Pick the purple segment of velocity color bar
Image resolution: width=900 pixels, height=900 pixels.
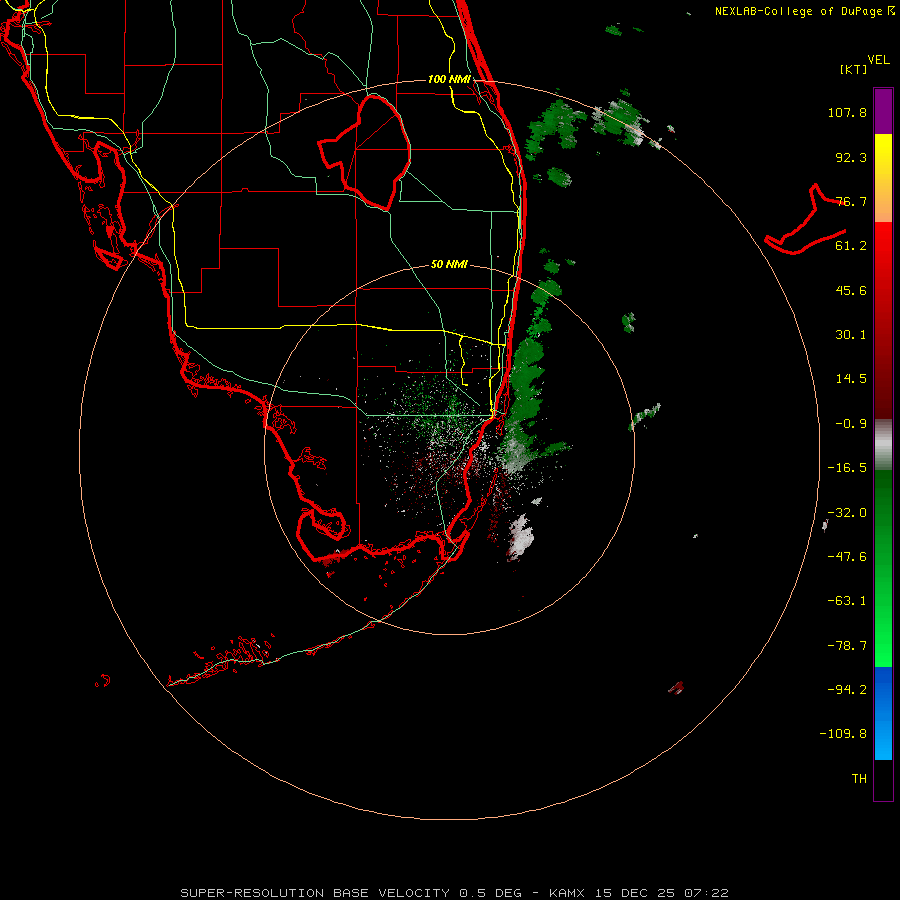pos(883,111)
